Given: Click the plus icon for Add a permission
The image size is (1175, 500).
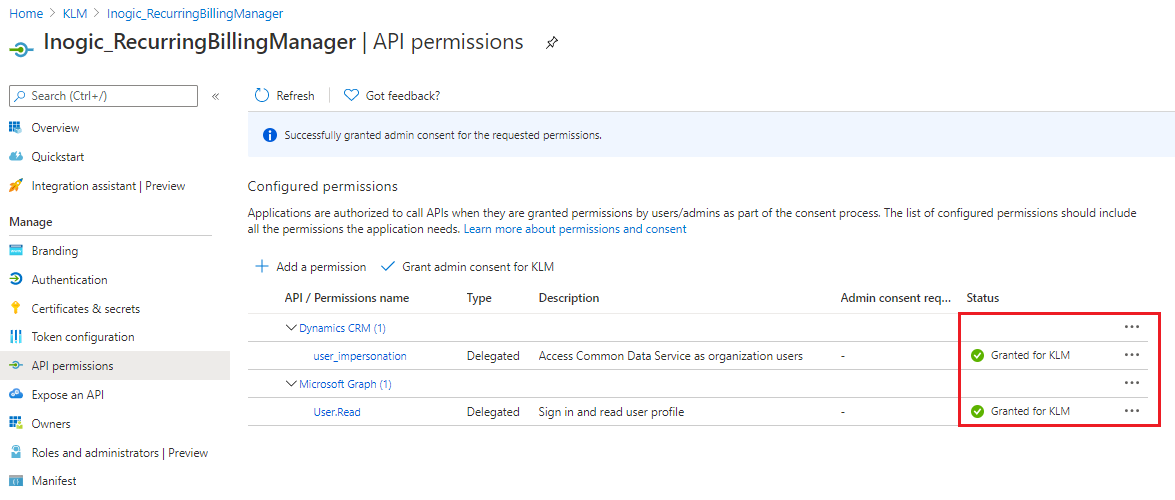Looking at the screenshot, I should 262,266.
